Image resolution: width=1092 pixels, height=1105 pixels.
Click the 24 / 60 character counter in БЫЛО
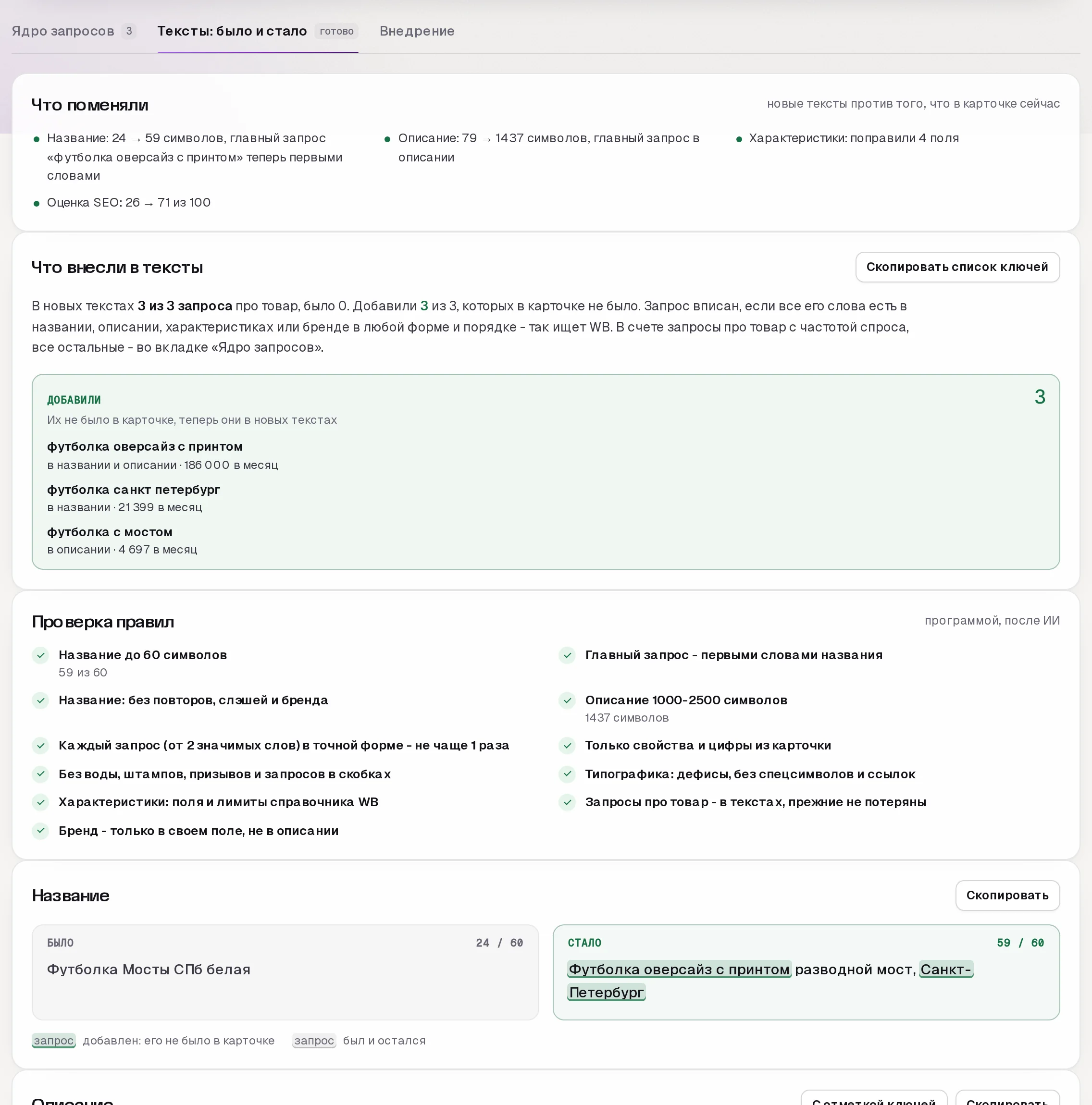pos(499,943)
